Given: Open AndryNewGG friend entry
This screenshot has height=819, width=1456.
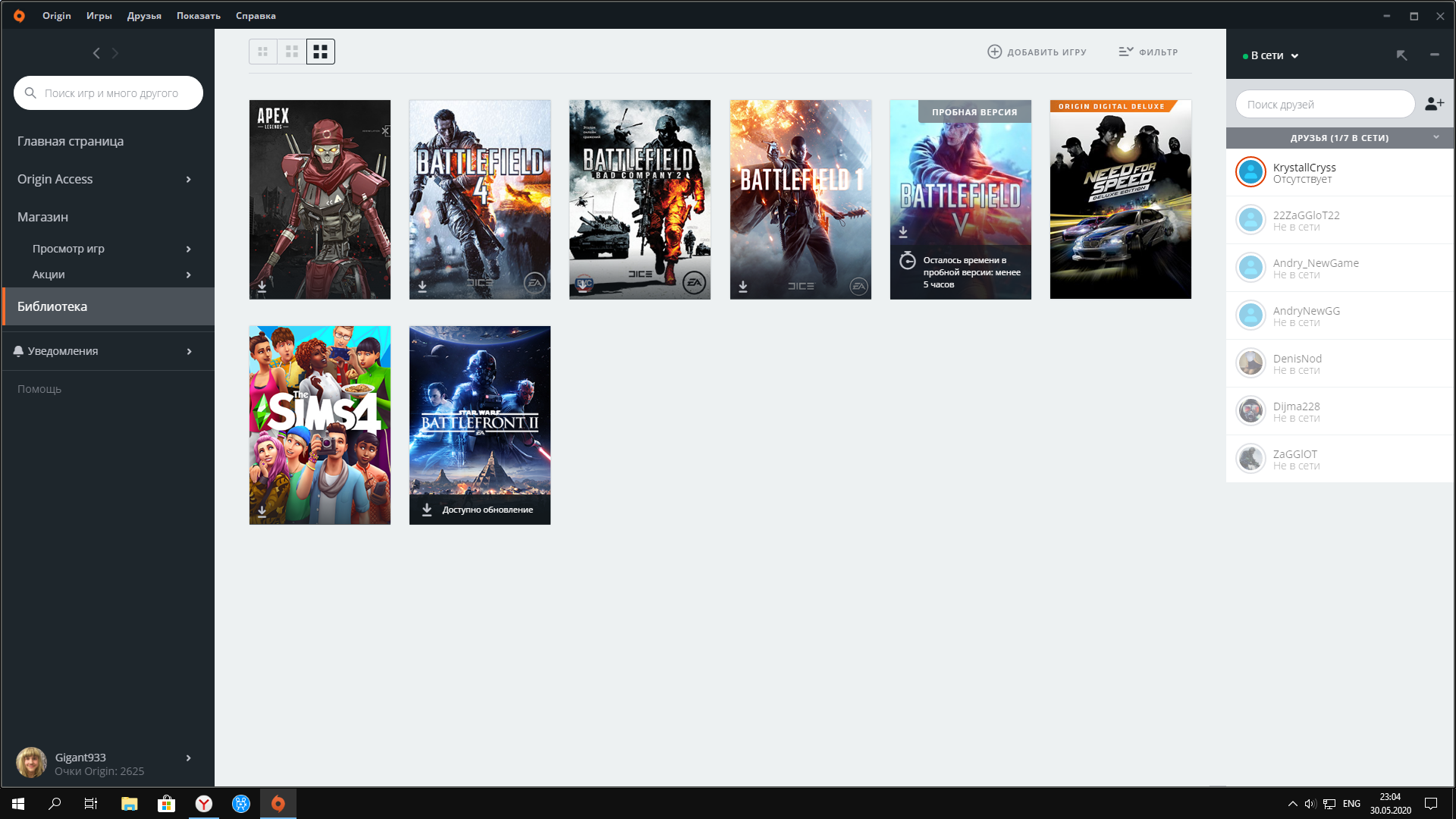Looking at the screenshot, I should pyautogui.click(x=1340, y=315).
